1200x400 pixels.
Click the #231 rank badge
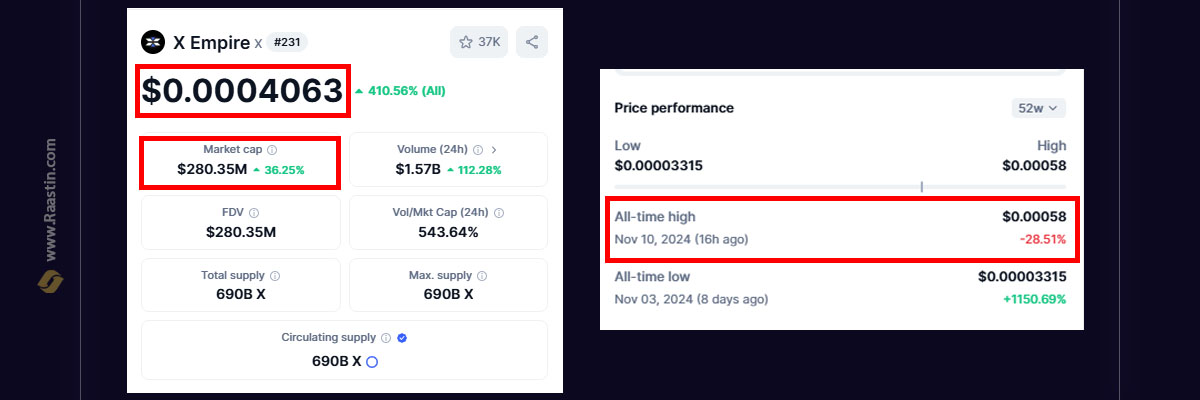pos(287,42)
